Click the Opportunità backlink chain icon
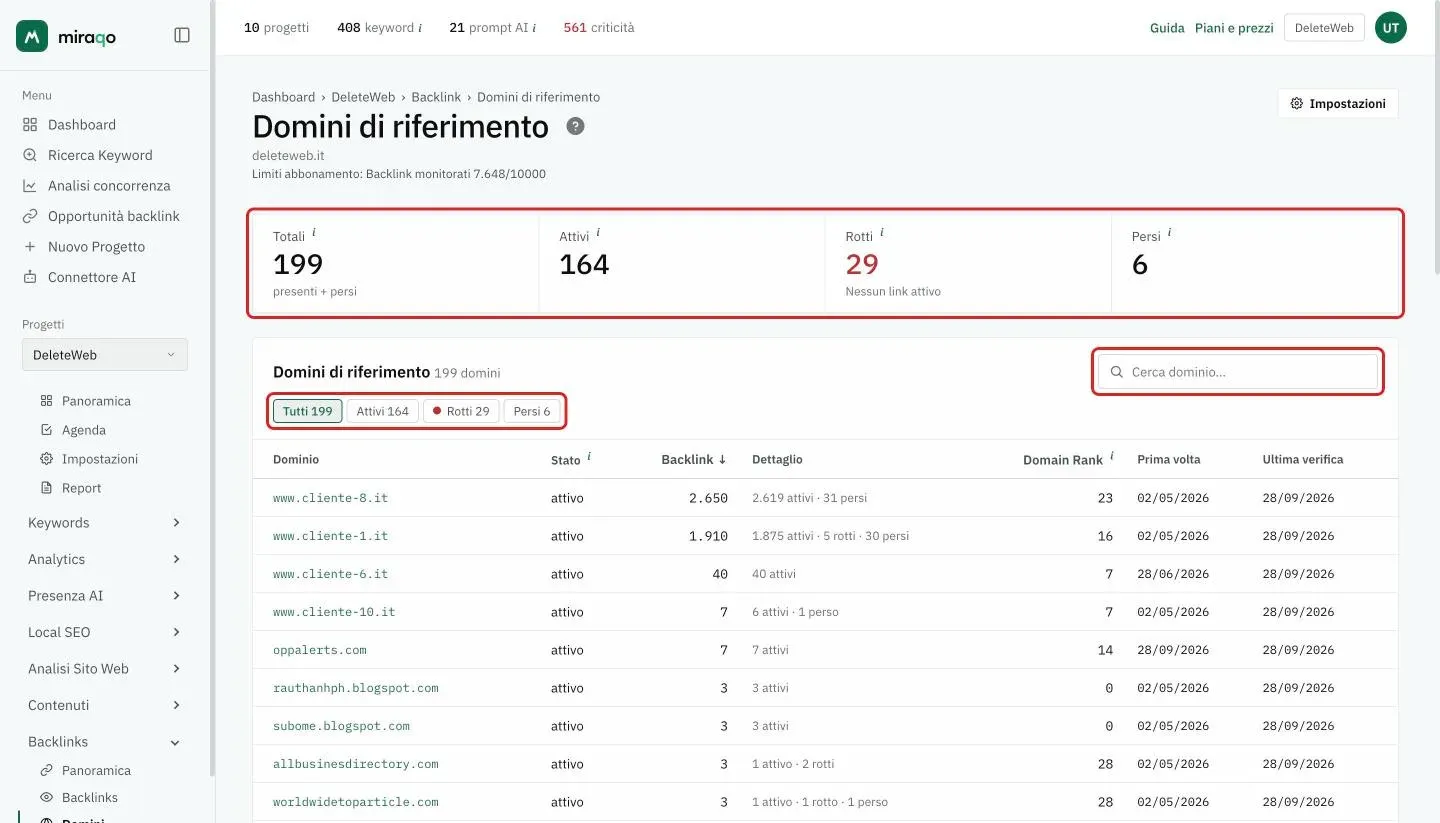1440x823 pixels. coord(30,216)
